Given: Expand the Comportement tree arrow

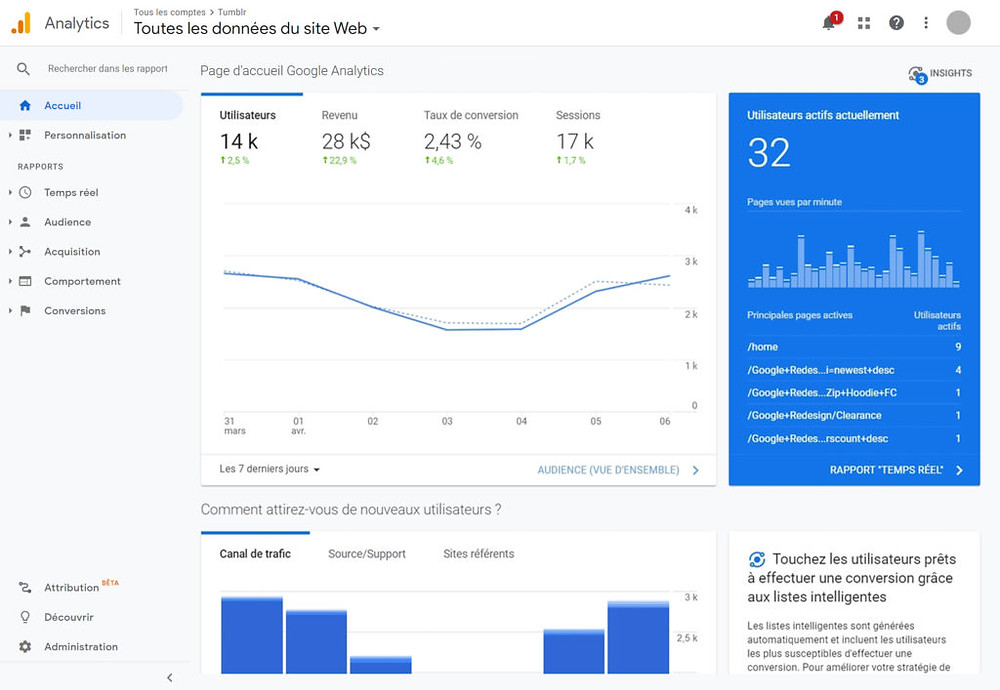Looking at the screenshot, I should pos(10,281).
